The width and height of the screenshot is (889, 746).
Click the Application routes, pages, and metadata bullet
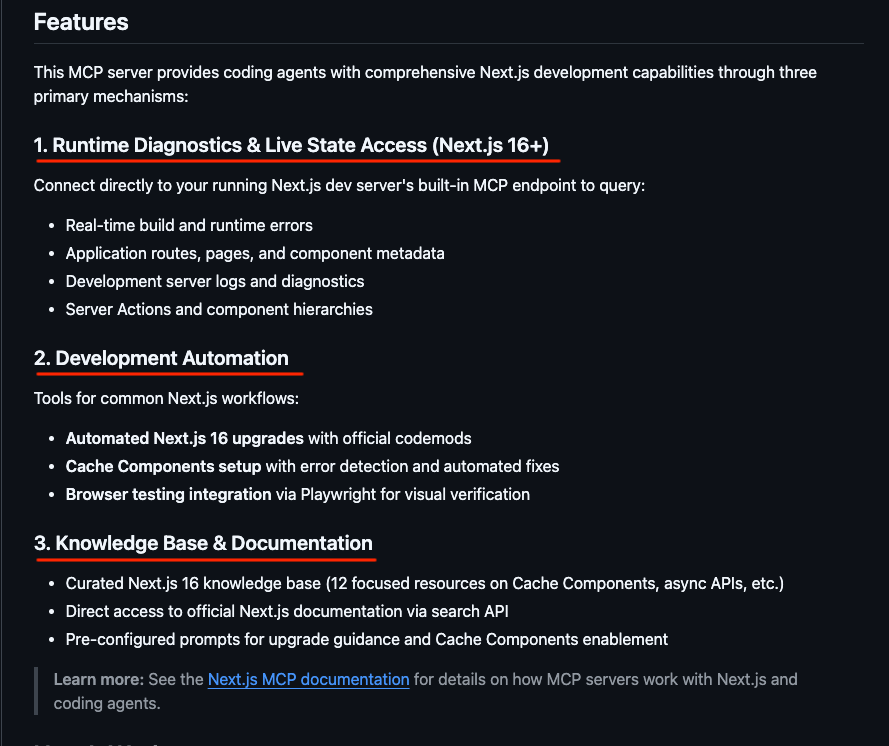coord(255,253)
